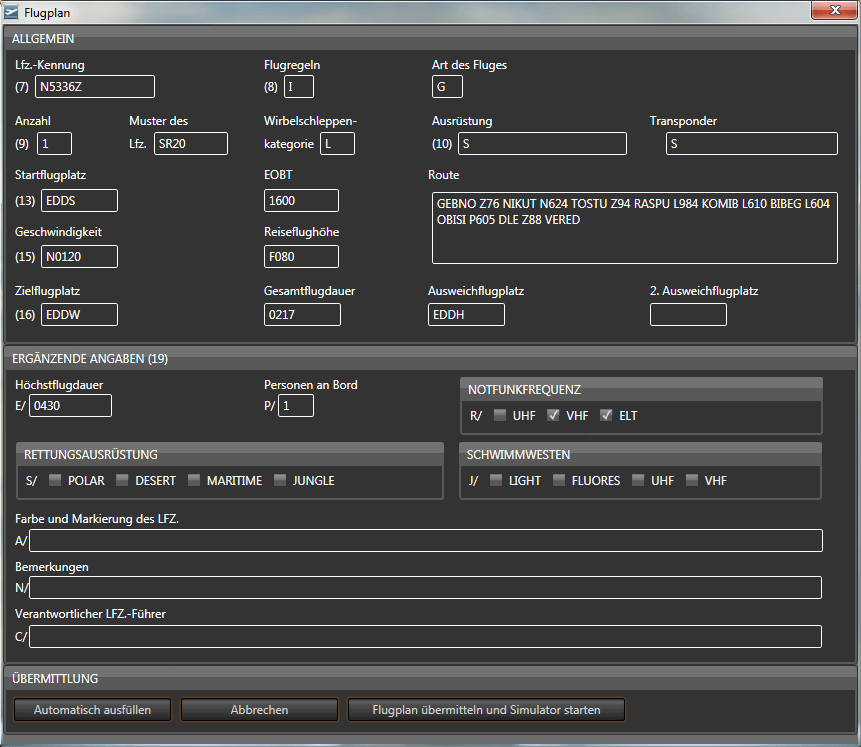Click the Reiseflughöhe field showing F080
This screenshot has width=861, height=747.
301,257
